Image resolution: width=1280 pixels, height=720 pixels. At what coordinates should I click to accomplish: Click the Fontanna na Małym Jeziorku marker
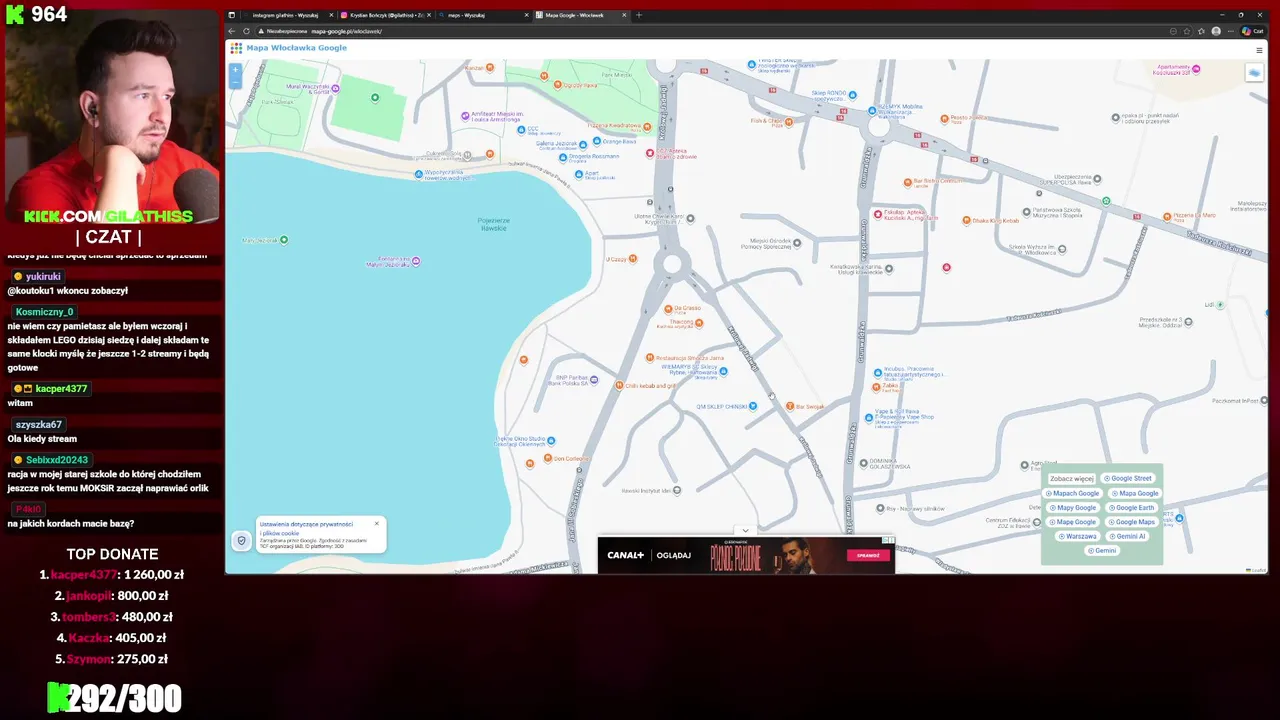[416, 262]
